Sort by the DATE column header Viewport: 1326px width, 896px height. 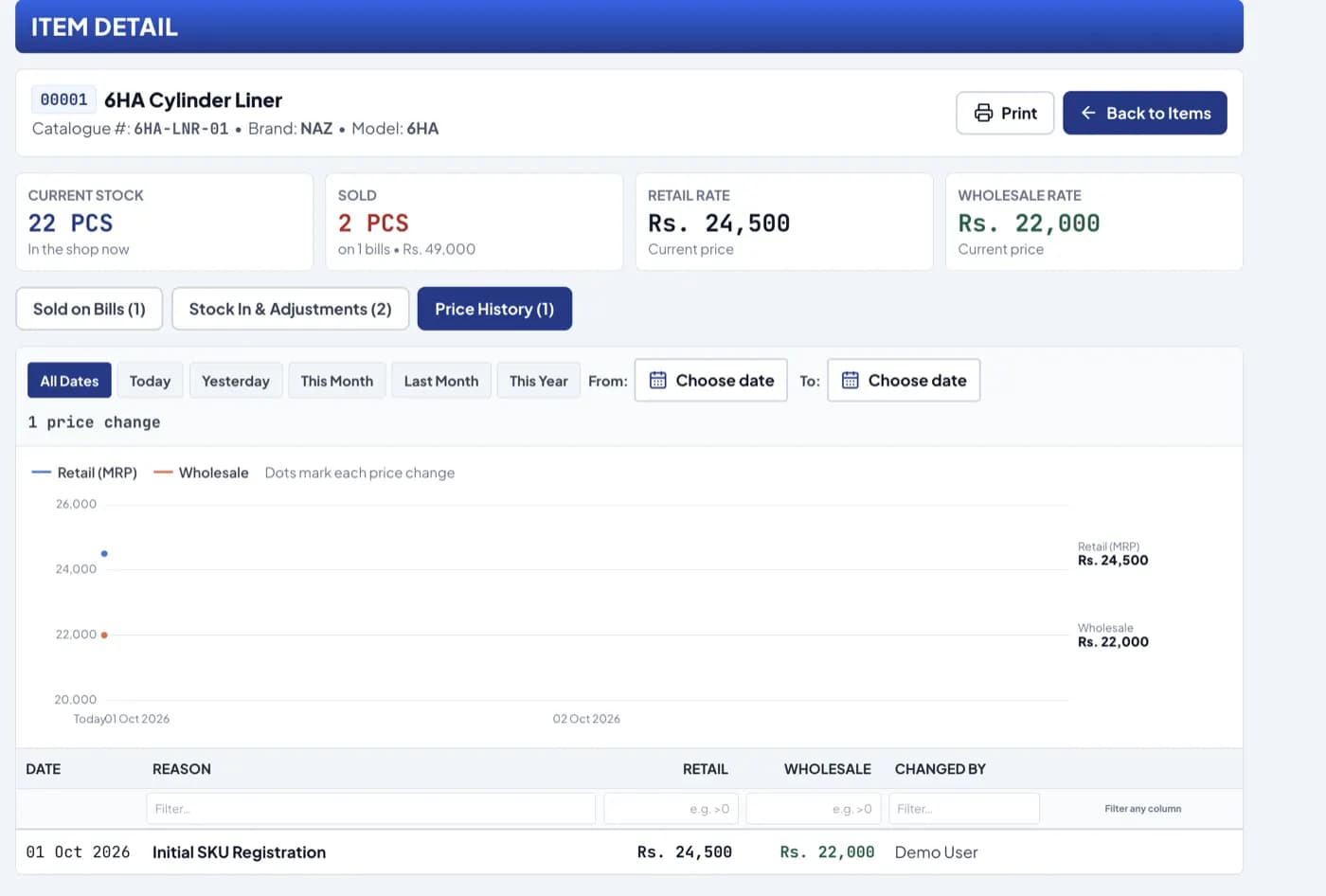pos(44,769)
